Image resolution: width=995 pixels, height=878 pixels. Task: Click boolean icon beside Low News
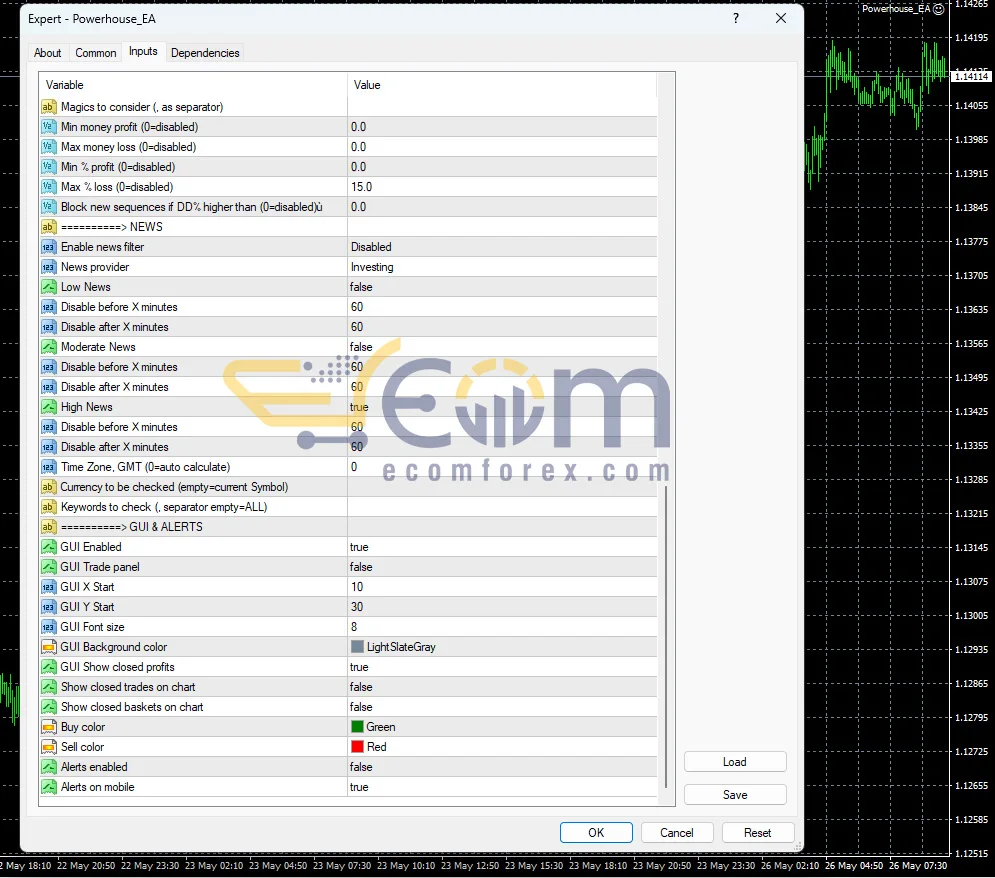click(x=48, y=287)
